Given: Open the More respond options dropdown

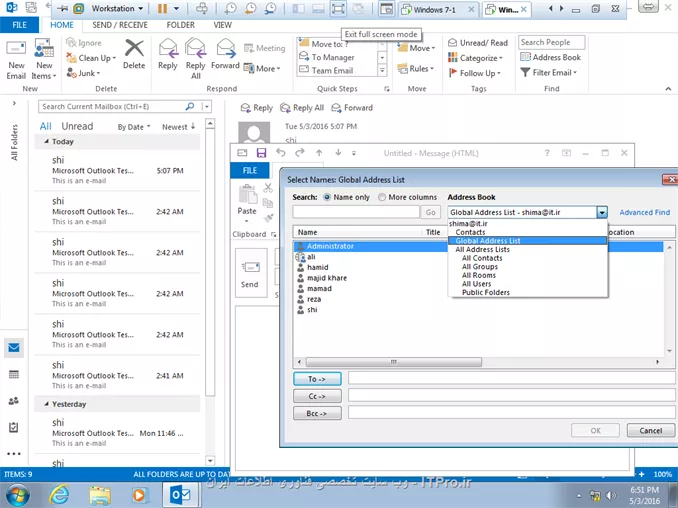Looking at the screenshot, I should point(262,68).
